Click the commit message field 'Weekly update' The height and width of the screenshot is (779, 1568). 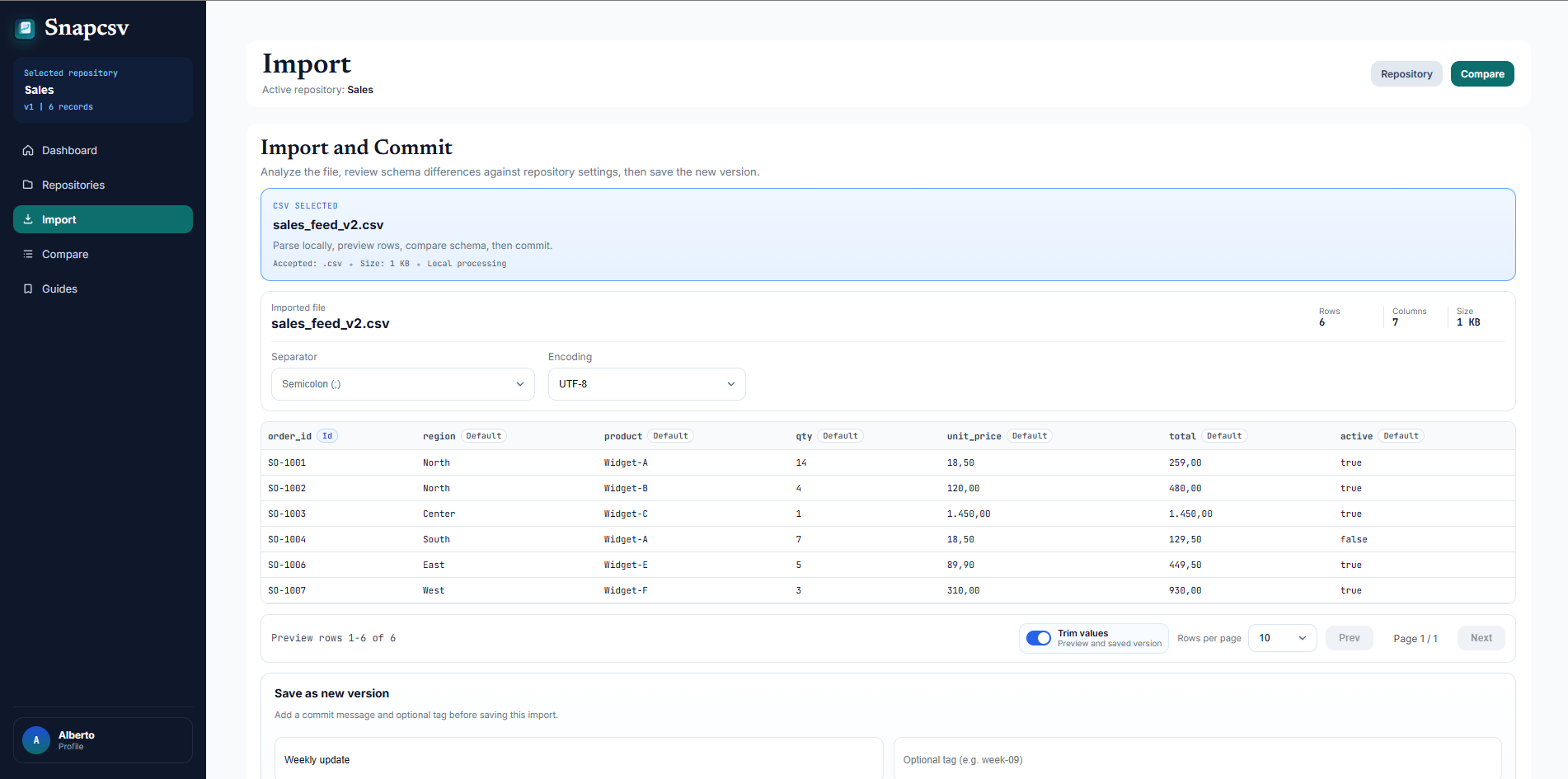coord(579,759)
